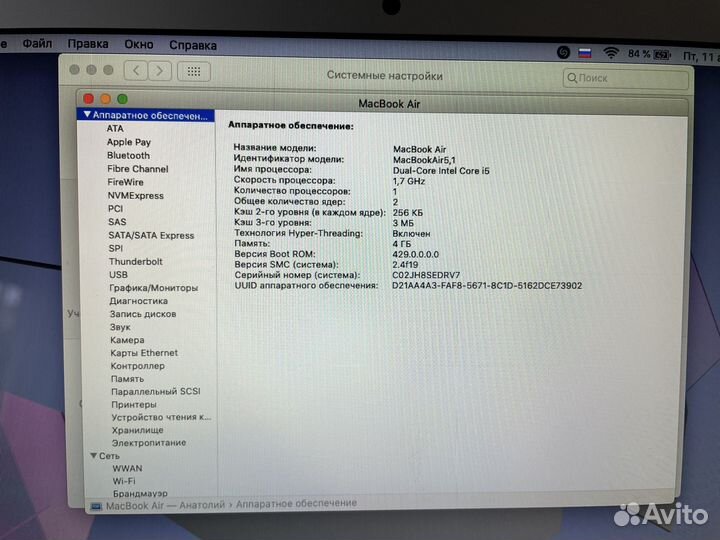
Task: Click the 'Аппаратное обеспечение:' heading in content pane
Action: [x=291, y=125]
